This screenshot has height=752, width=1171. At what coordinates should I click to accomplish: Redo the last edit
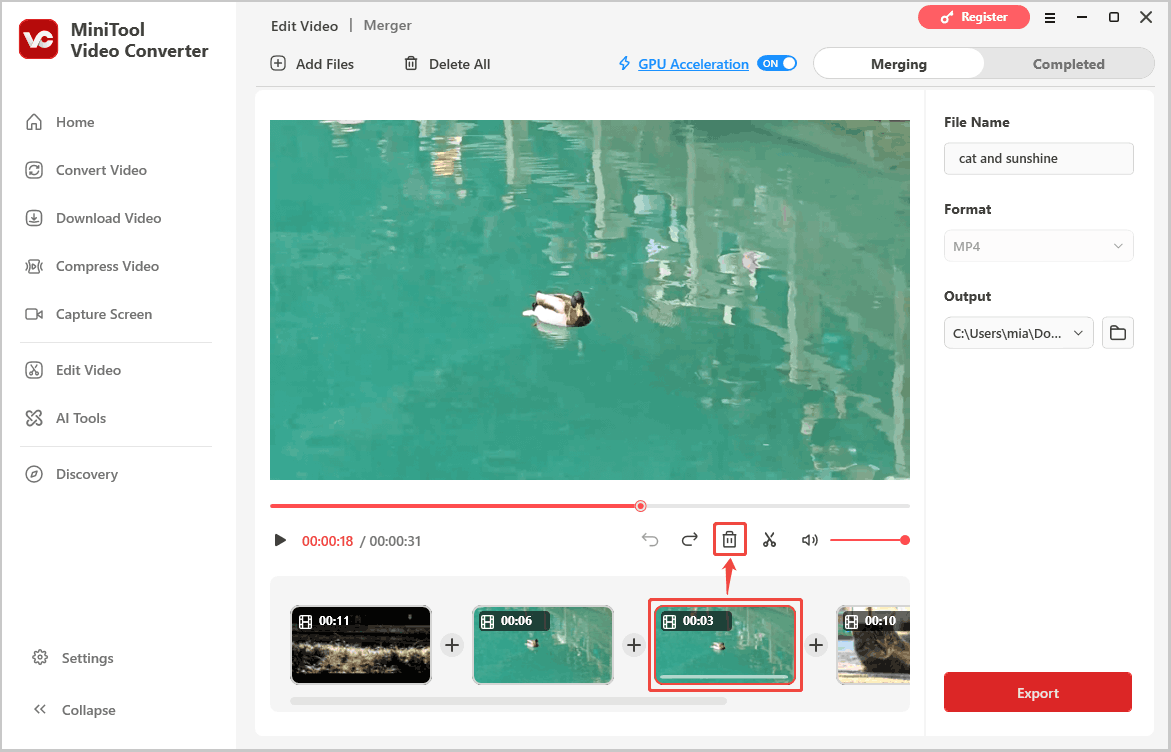pyautogui.click(x=689, y=540)
